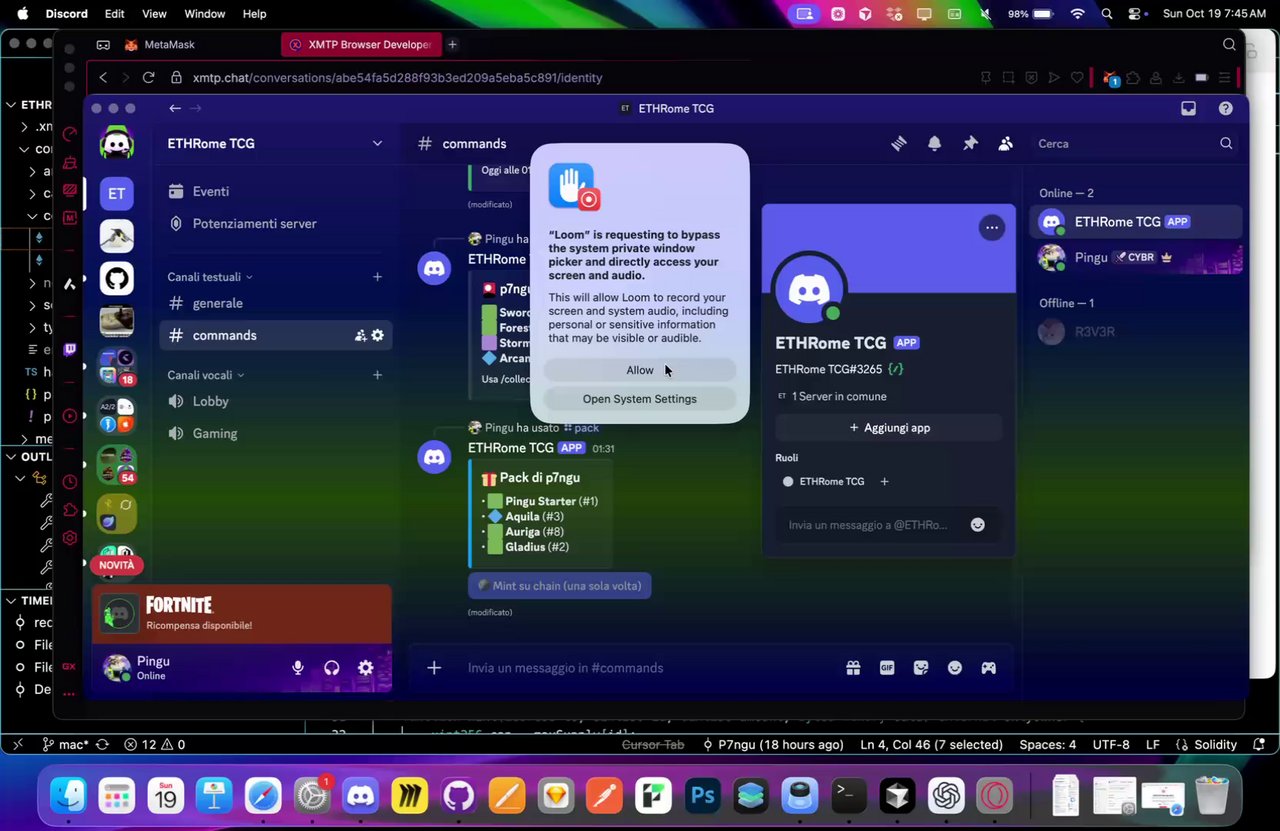Image resolution: width=1280 pixels, height=831 pixels.
Task: Show pinned messages pin icon
Action: click(x=970, y=144)
